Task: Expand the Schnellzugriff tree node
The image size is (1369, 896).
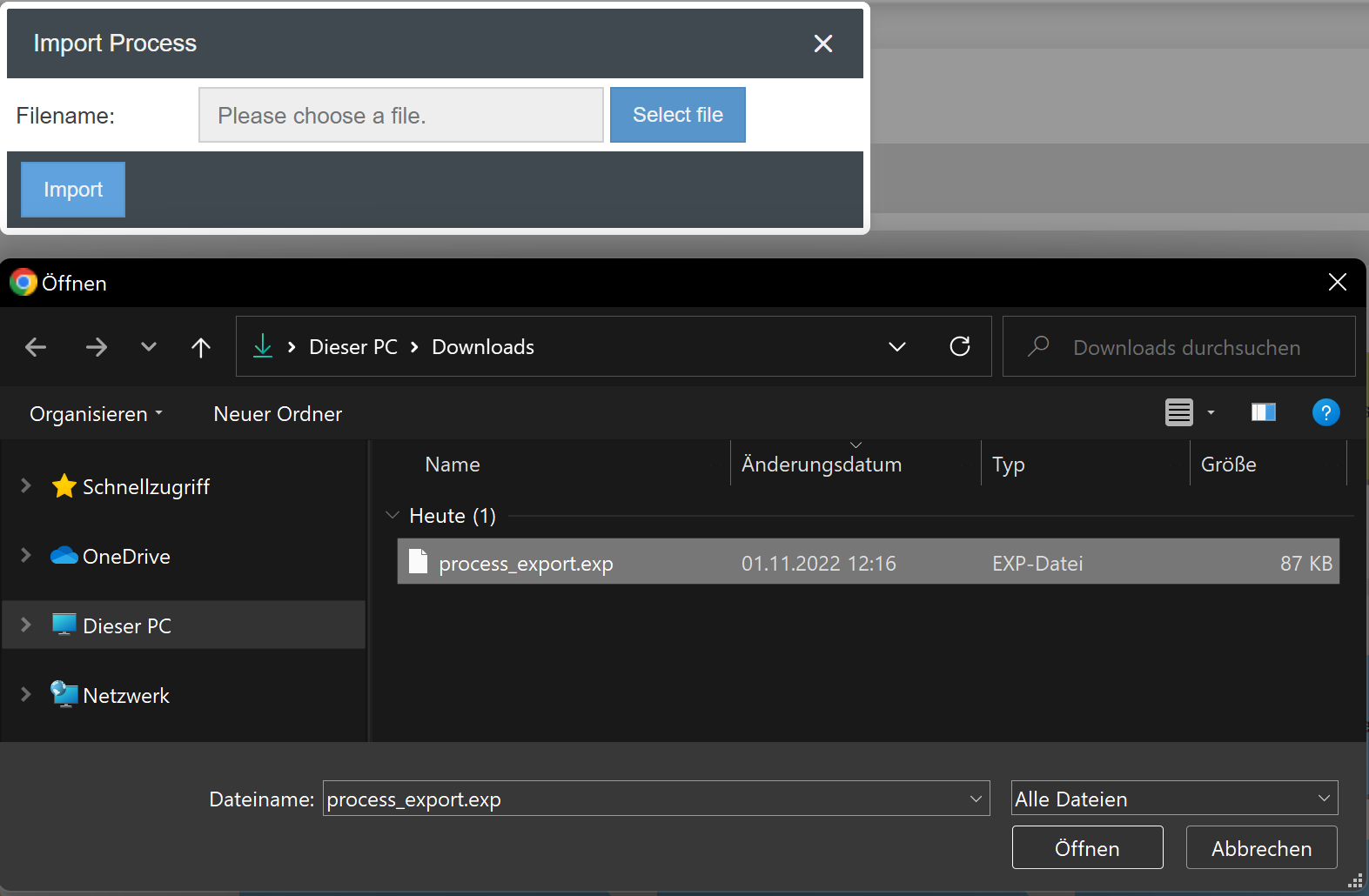Action: coord(26,486)
